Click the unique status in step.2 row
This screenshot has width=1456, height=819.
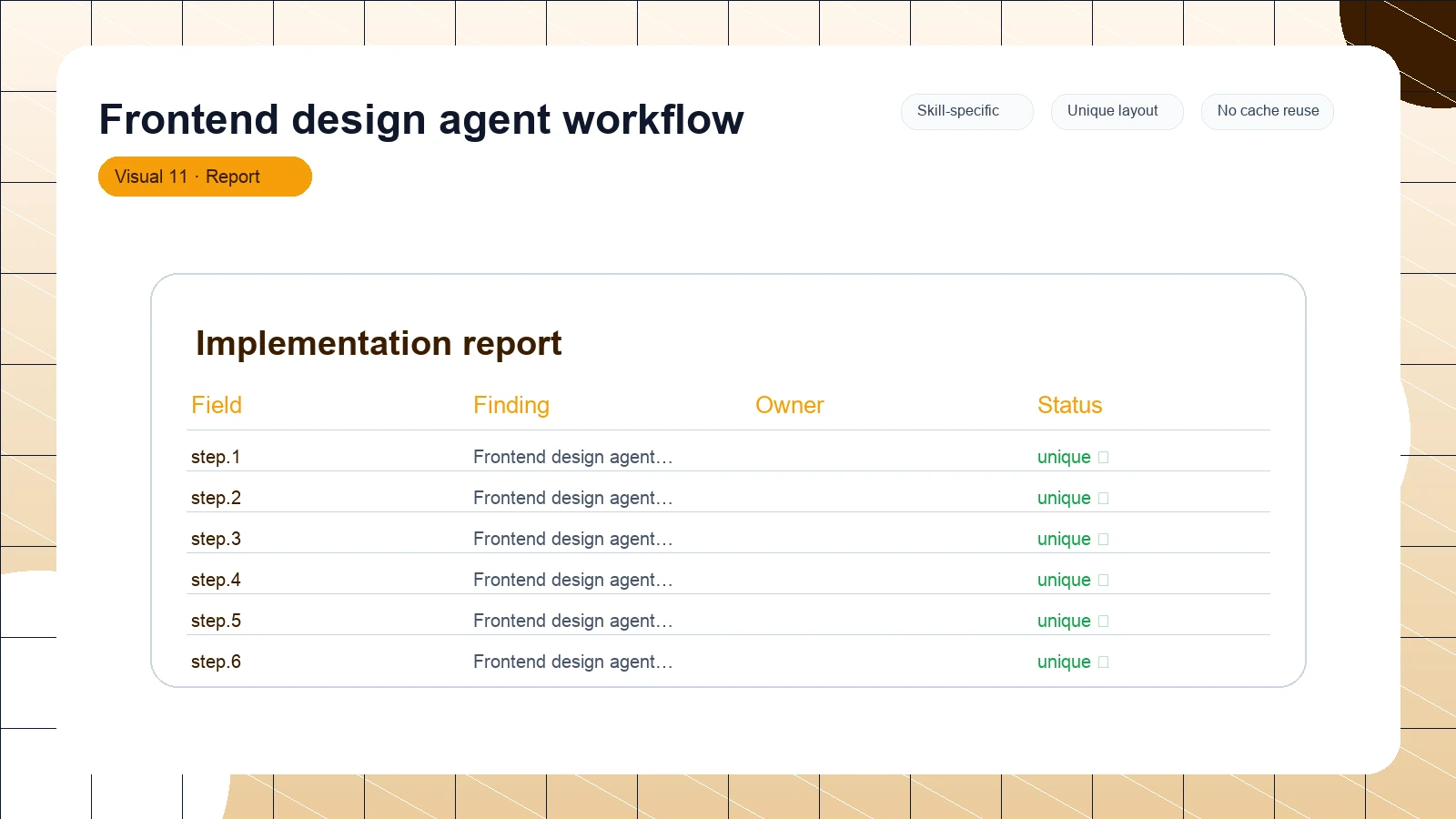(1064, 498)
